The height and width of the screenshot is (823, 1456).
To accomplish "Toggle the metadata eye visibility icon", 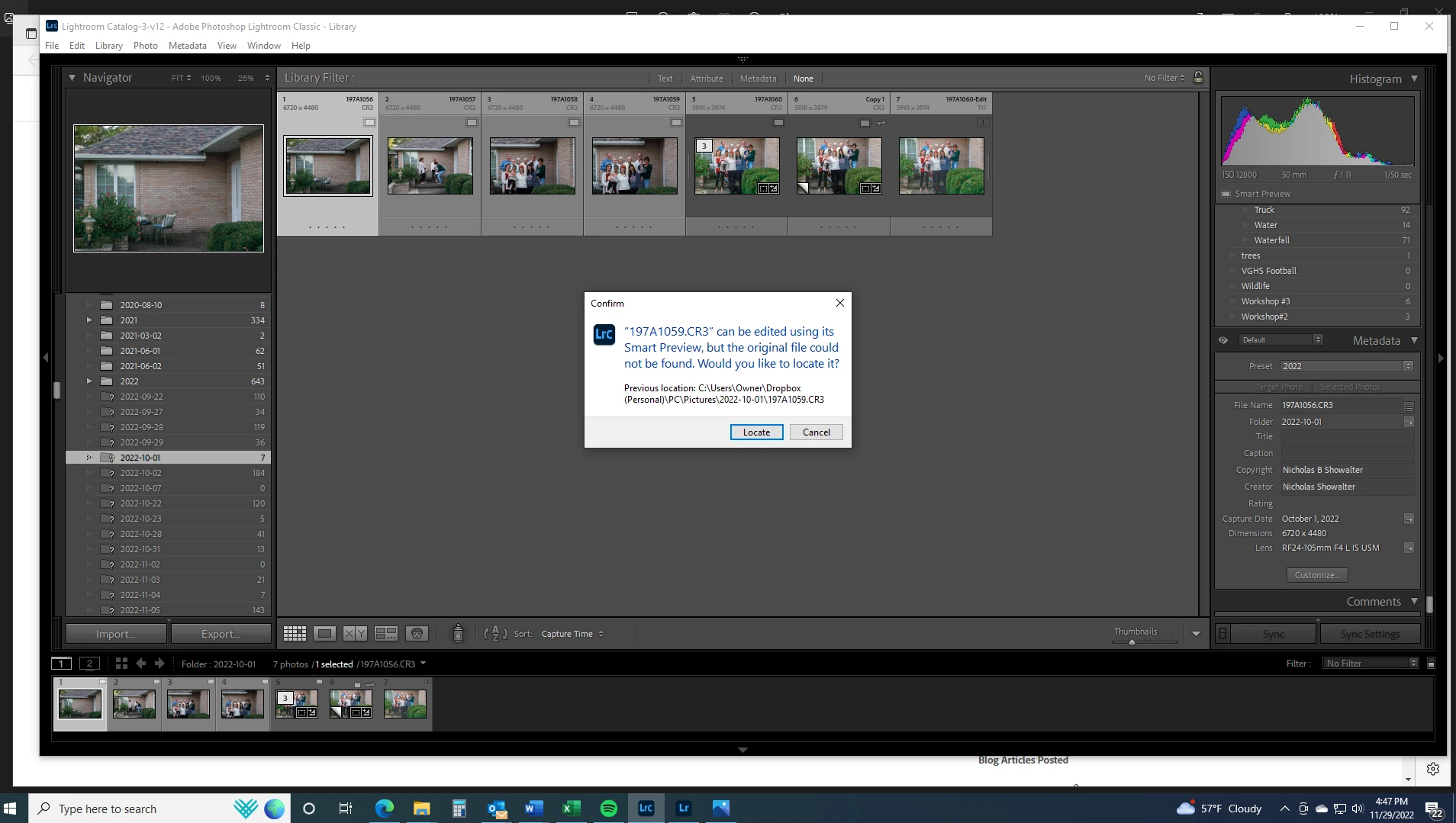I will 1223,341.
